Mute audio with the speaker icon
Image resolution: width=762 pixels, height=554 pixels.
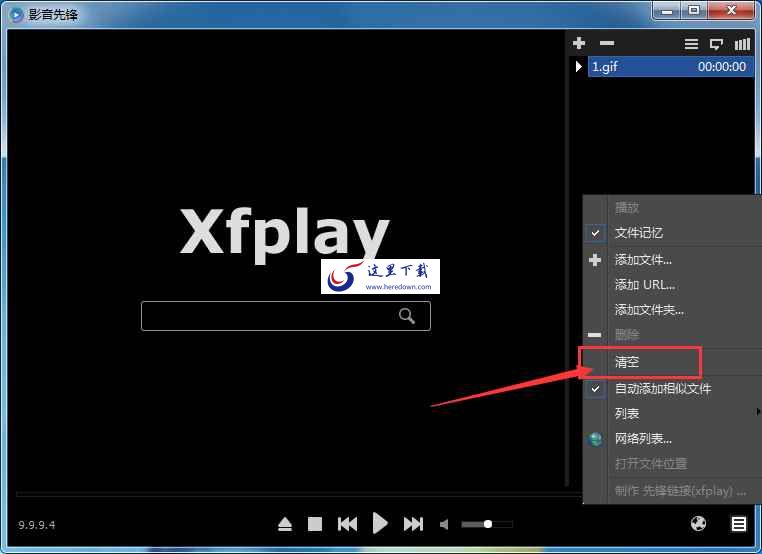click(444, 524)
